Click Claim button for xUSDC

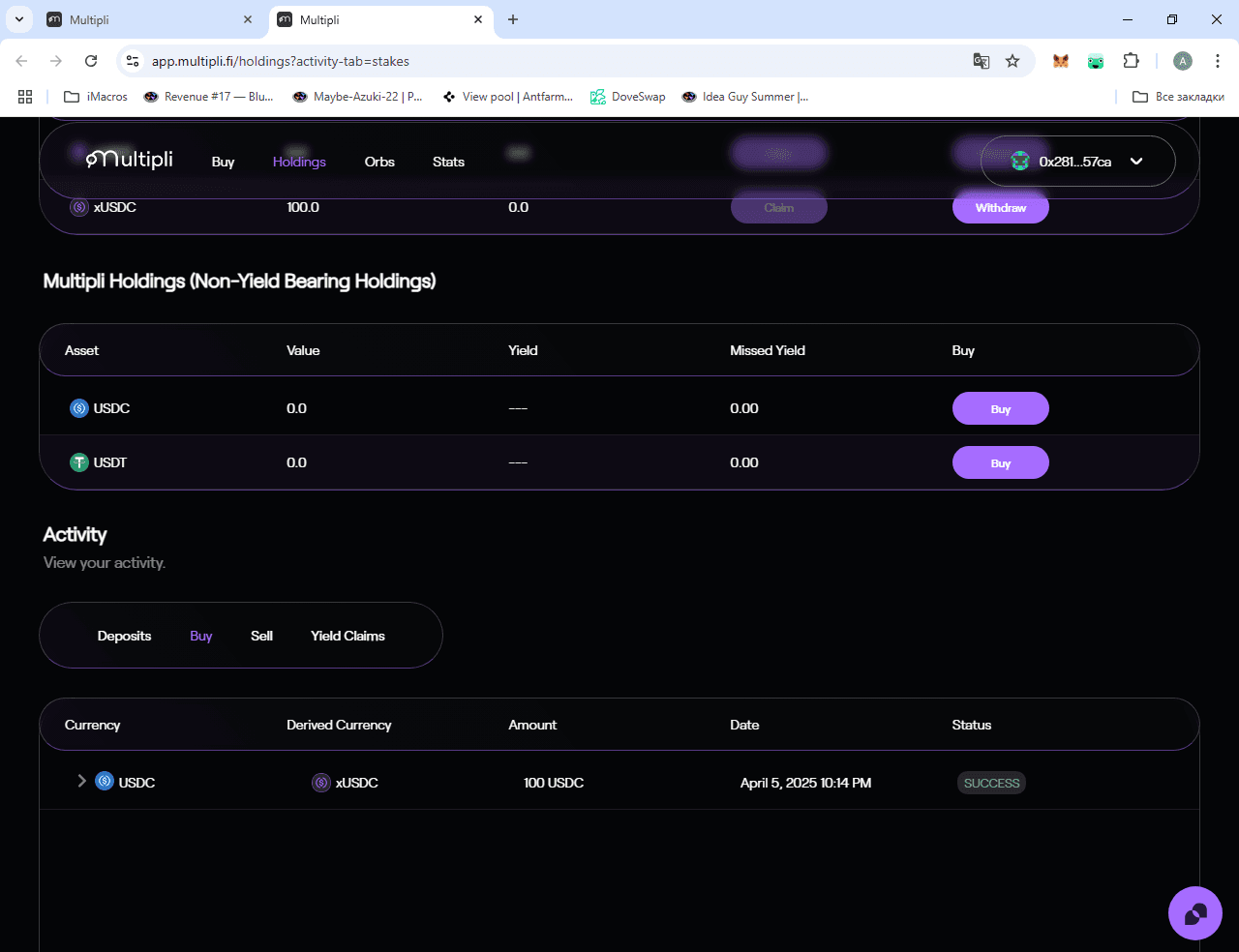[779, 208]
